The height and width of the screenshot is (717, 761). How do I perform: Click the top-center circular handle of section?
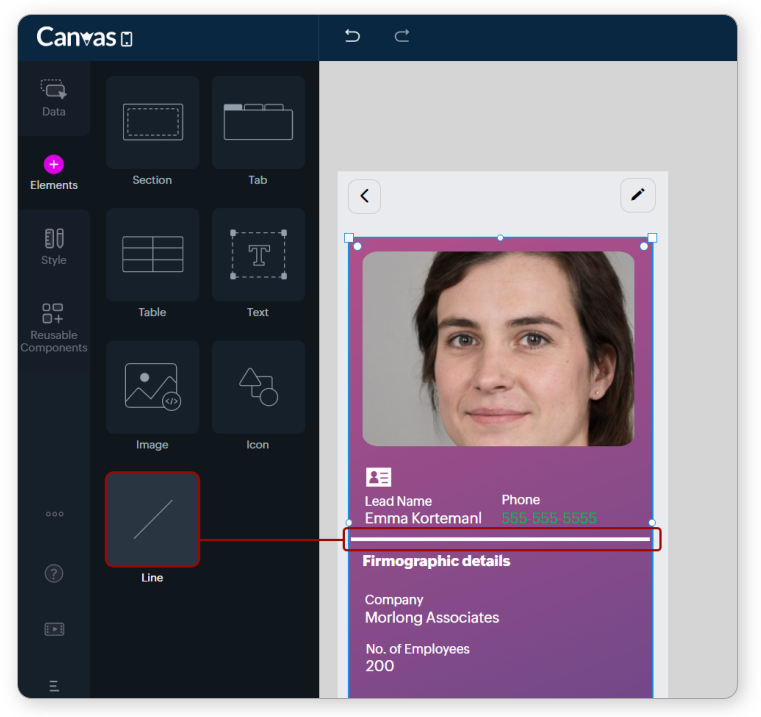500,238
